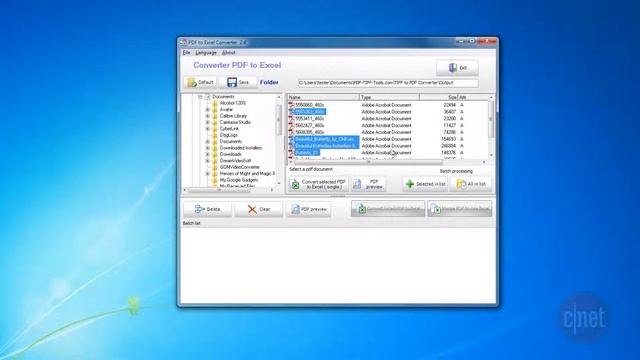
Task: Expand the Calibre Library folder node
Action: coord(207,116)
